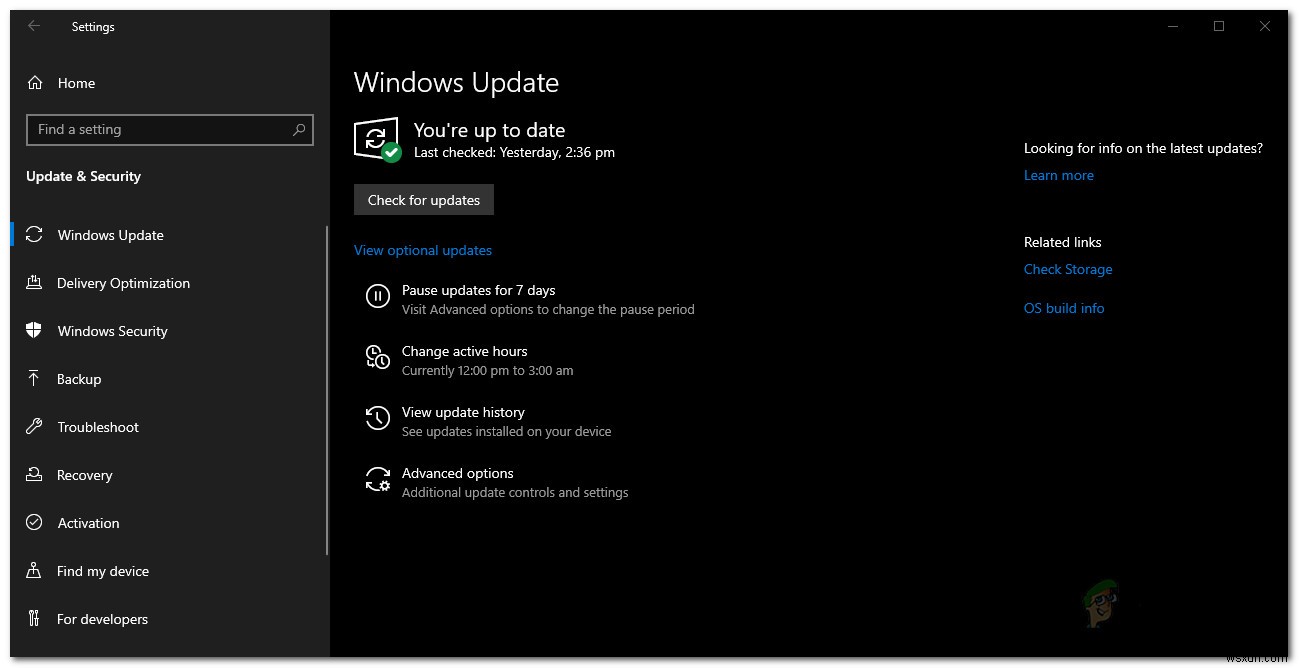The image size is (1299, 668).
Task: Click the Recovery icon in sidebar
Action: [34, 475]
